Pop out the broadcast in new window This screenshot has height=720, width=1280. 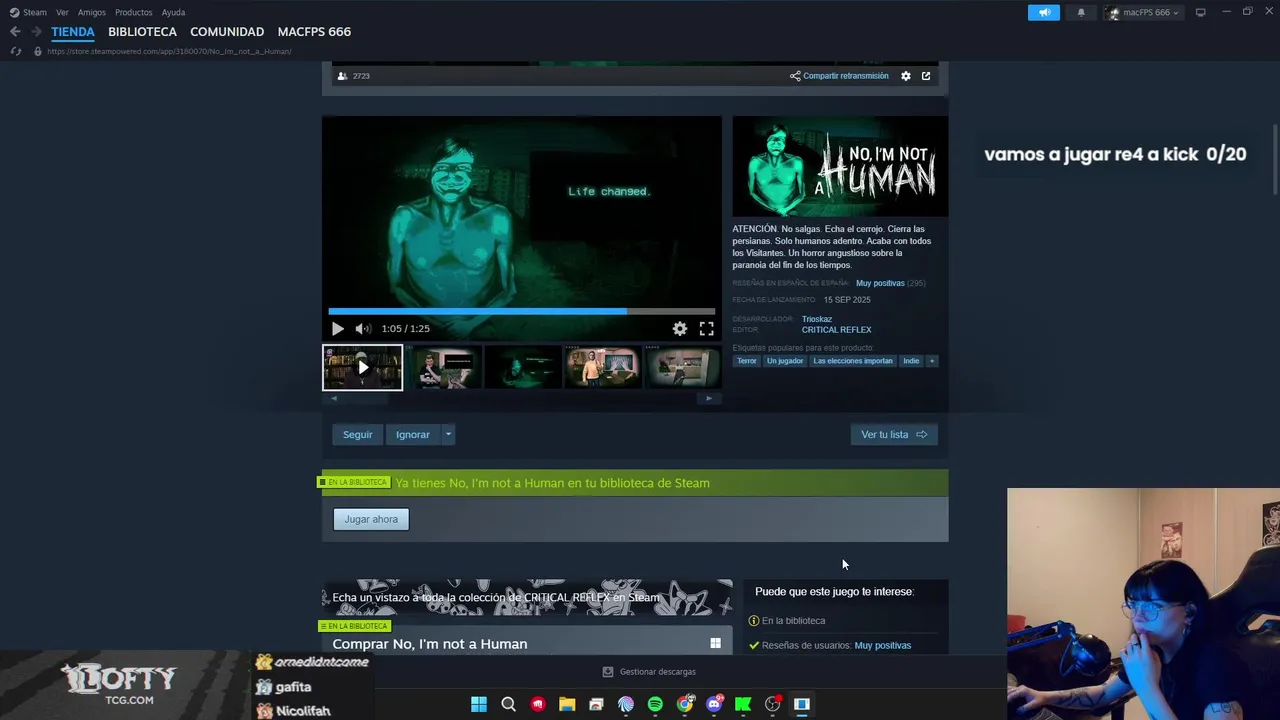pyautogui.click(x=926, y=76)
